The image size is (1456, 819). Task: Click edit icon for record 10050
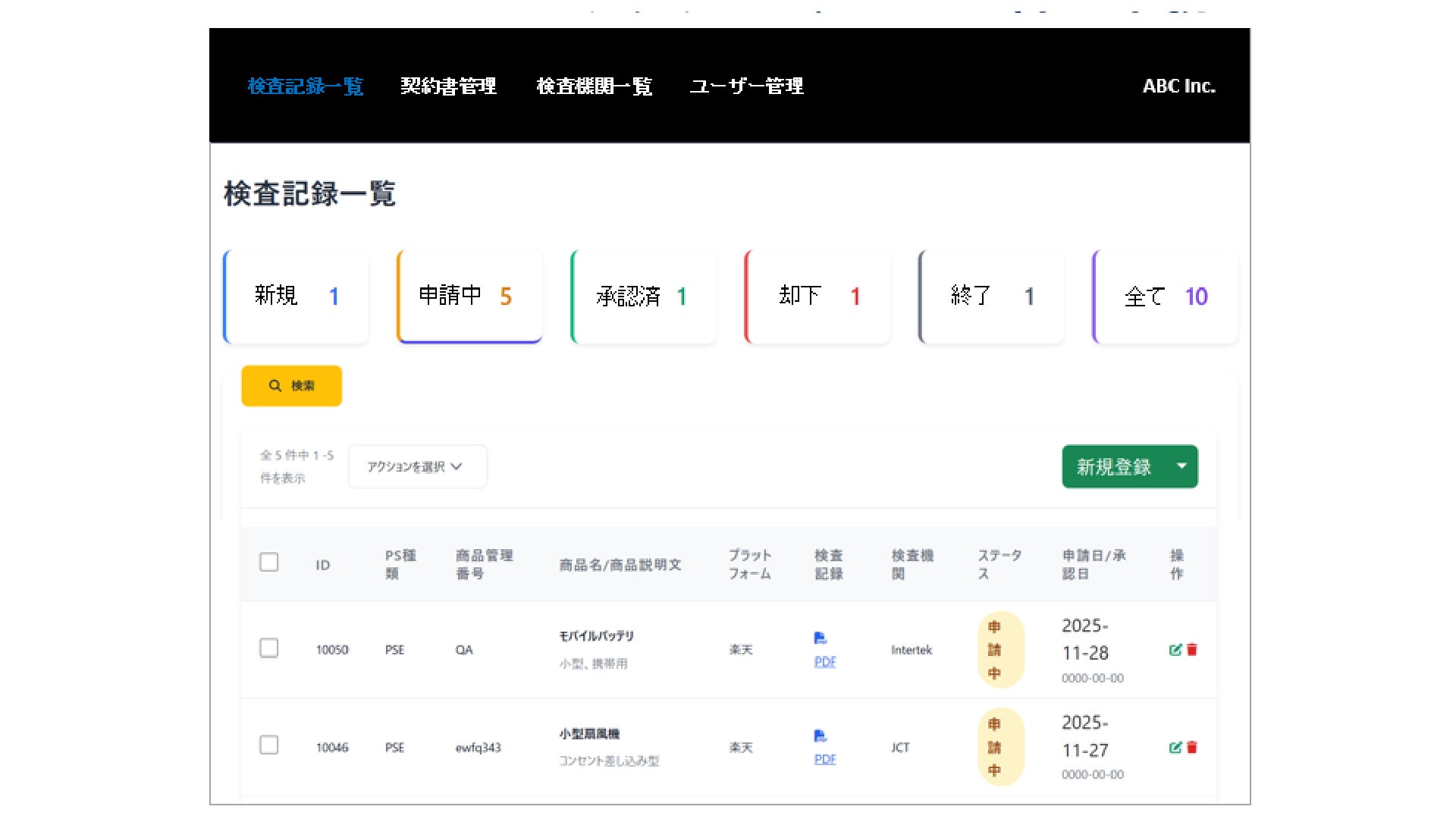pyautogui.click(x=1175, y=650)
